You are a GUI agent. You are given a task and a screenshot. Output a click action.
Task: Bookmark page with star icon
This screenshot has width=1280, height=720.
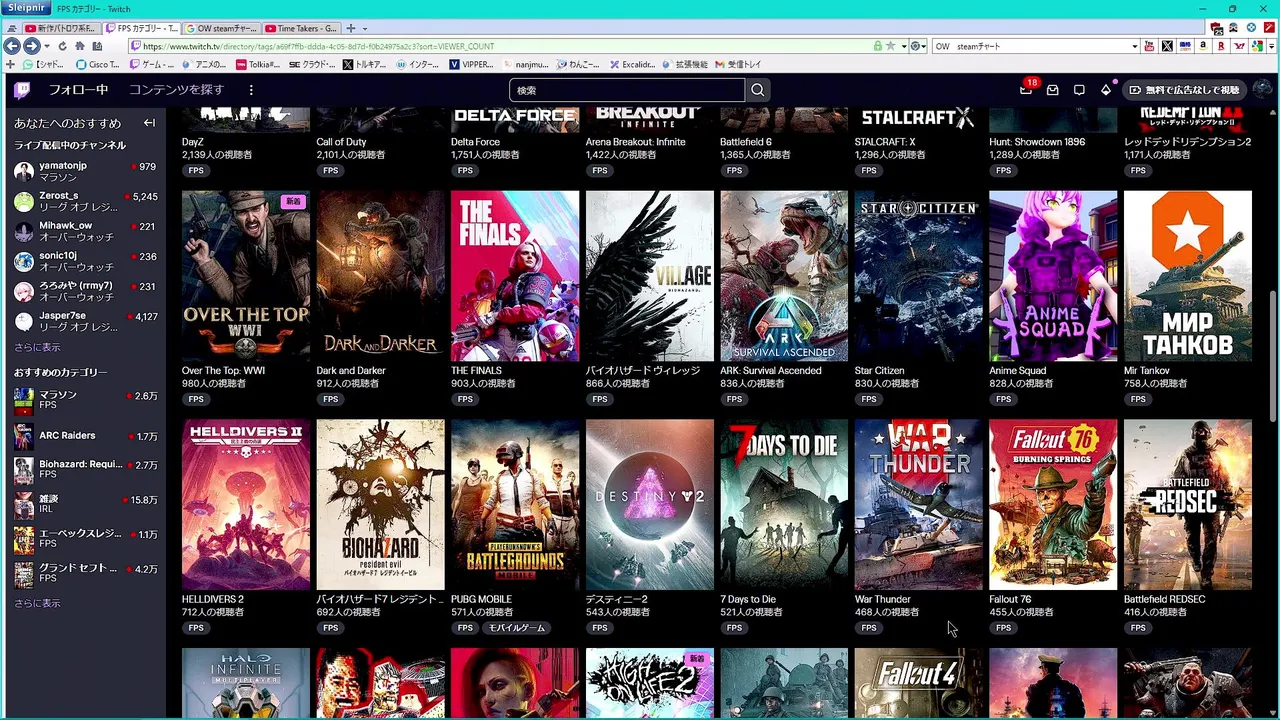point(890,46)
